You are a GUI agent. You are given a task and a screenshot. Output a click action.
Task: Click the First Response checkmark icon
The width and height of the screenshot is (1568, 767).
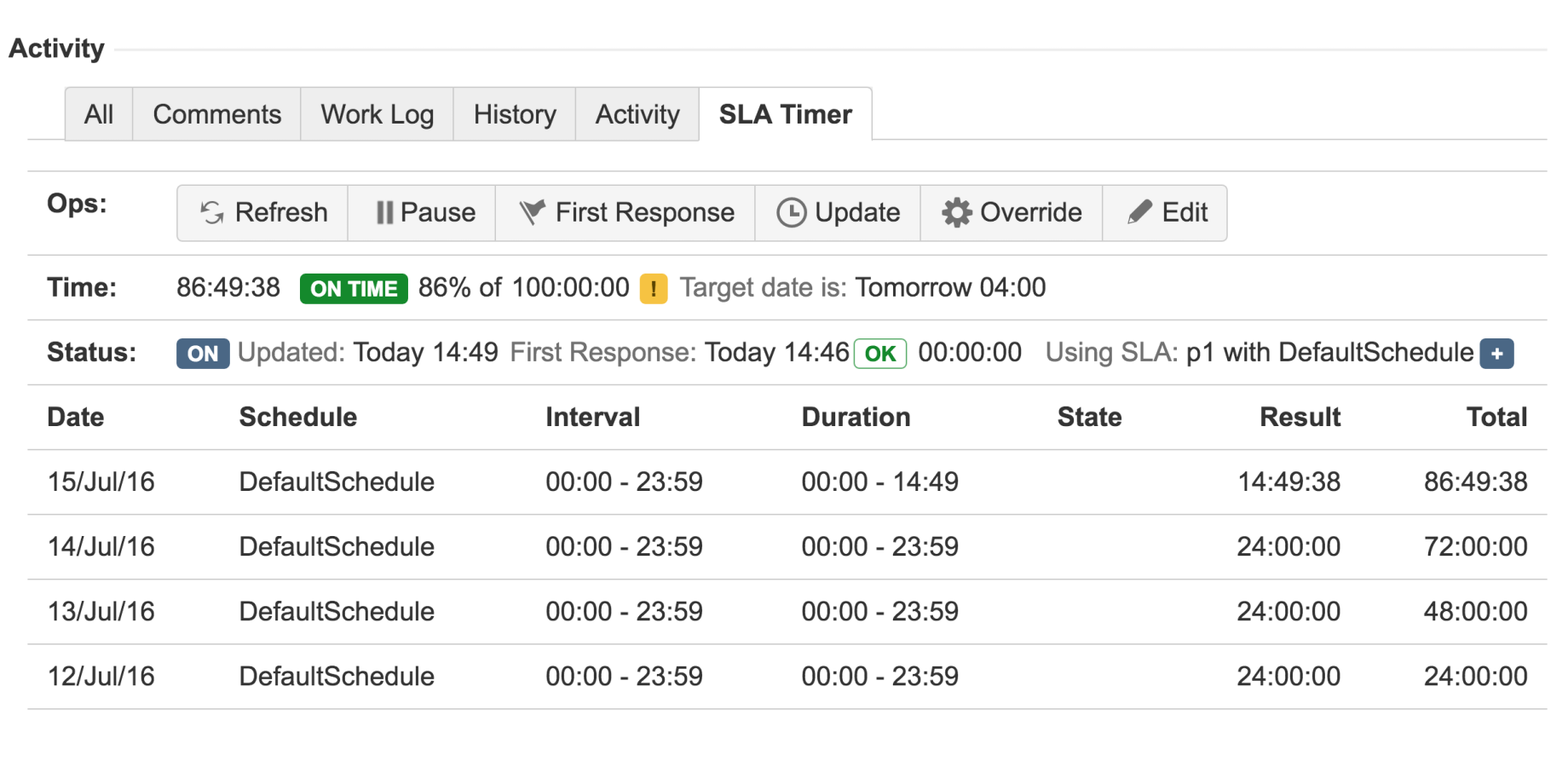(x=533, y=212)
